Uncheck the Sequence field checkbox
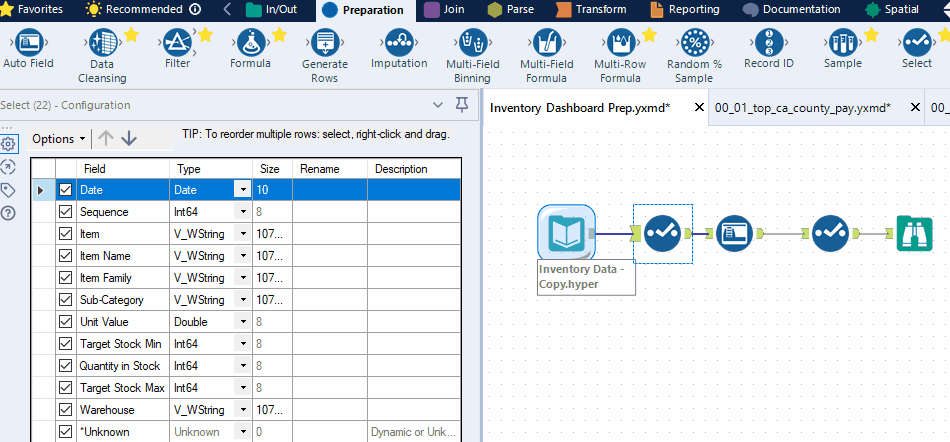This screenshot has height=442, width=950. [65, 212]
